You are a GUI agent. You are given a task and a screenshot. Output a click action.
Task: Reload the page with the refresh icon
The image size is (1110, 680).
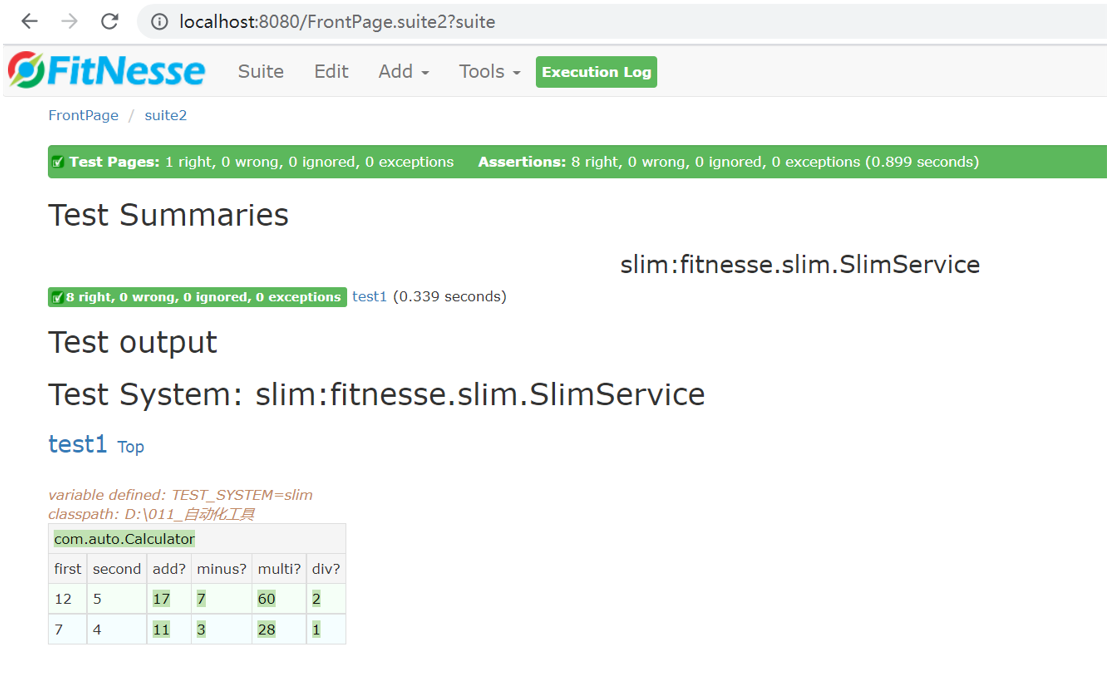[x=110, y=21]
